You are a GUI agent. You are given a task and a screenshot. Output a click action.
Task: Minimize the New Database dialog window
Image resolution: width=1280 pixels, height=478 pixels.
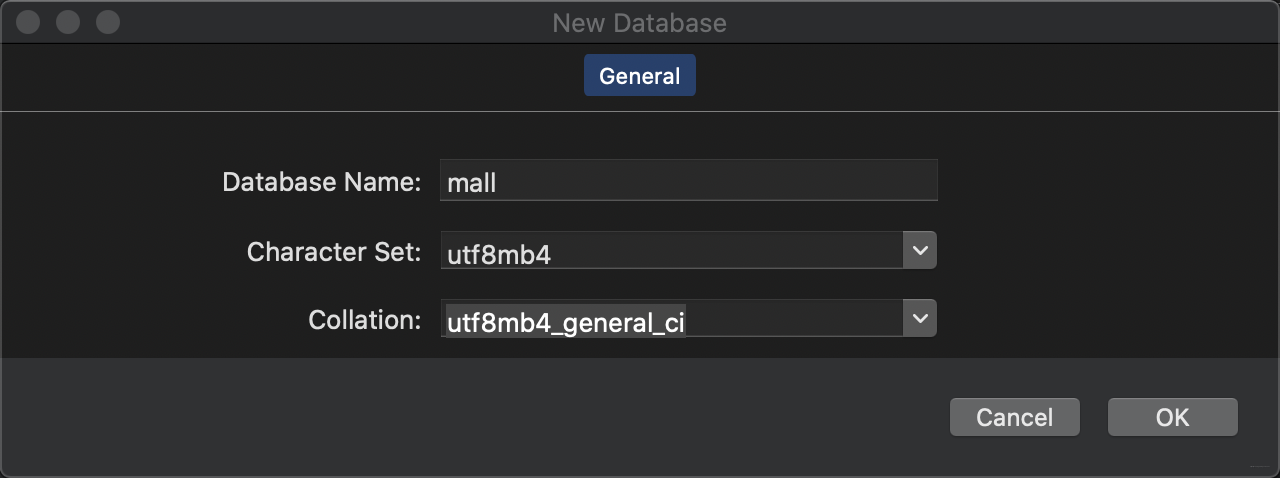(68, 22)
